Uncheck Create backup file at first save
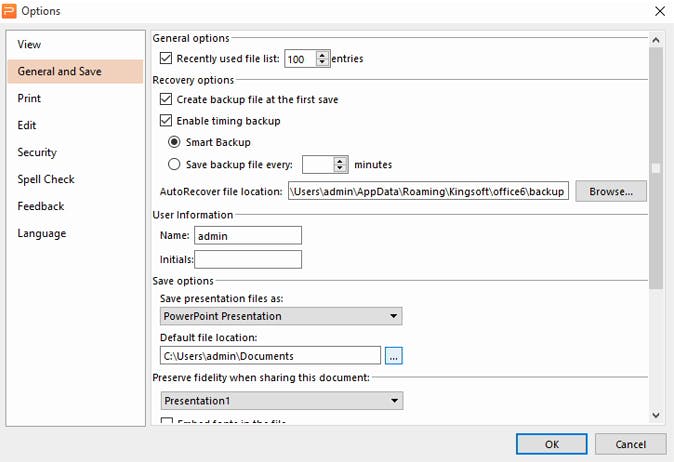 [x=167, y=100]
